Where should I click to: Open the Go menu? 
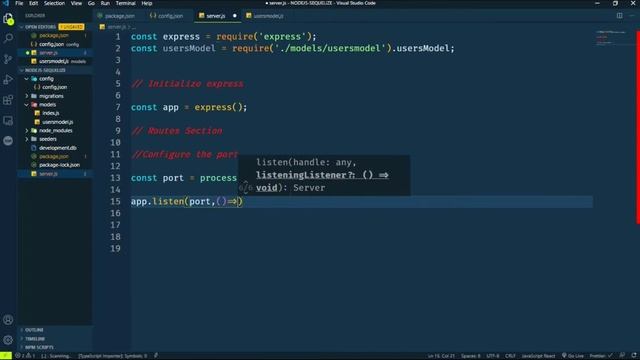click(x=91, y=3)
